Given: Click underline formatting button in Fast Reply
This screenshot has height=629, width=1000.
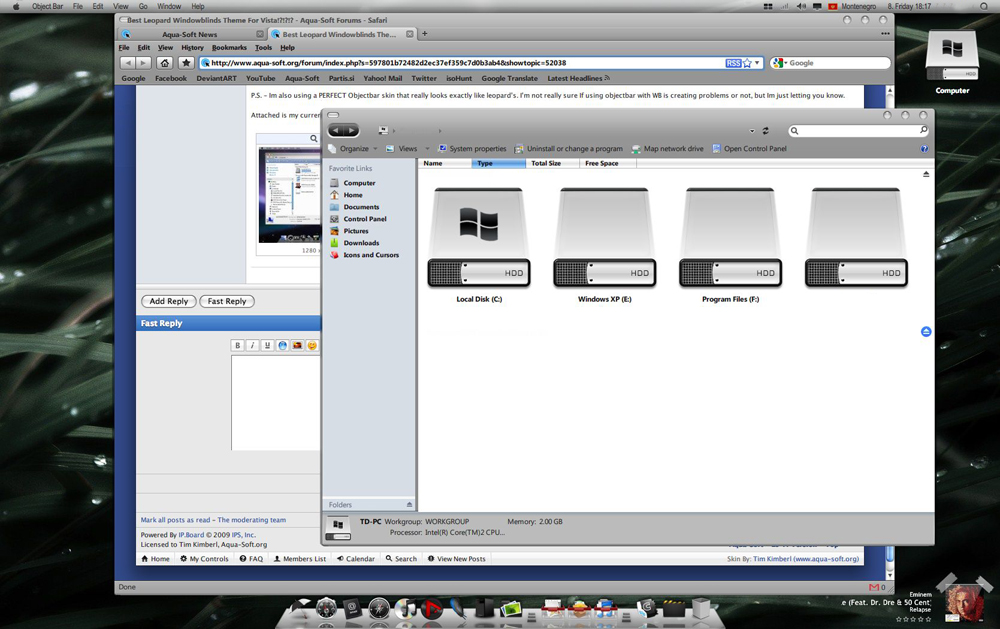Looking at the screenshot, I should pyautogui.click(x=267, y=345).
